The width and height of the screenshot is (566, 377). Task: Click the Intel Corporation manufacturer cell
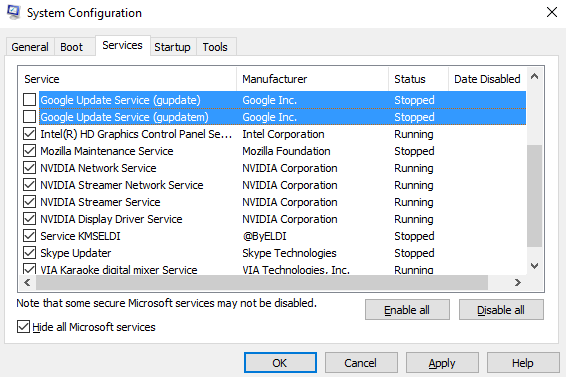[x=283, y=134]
